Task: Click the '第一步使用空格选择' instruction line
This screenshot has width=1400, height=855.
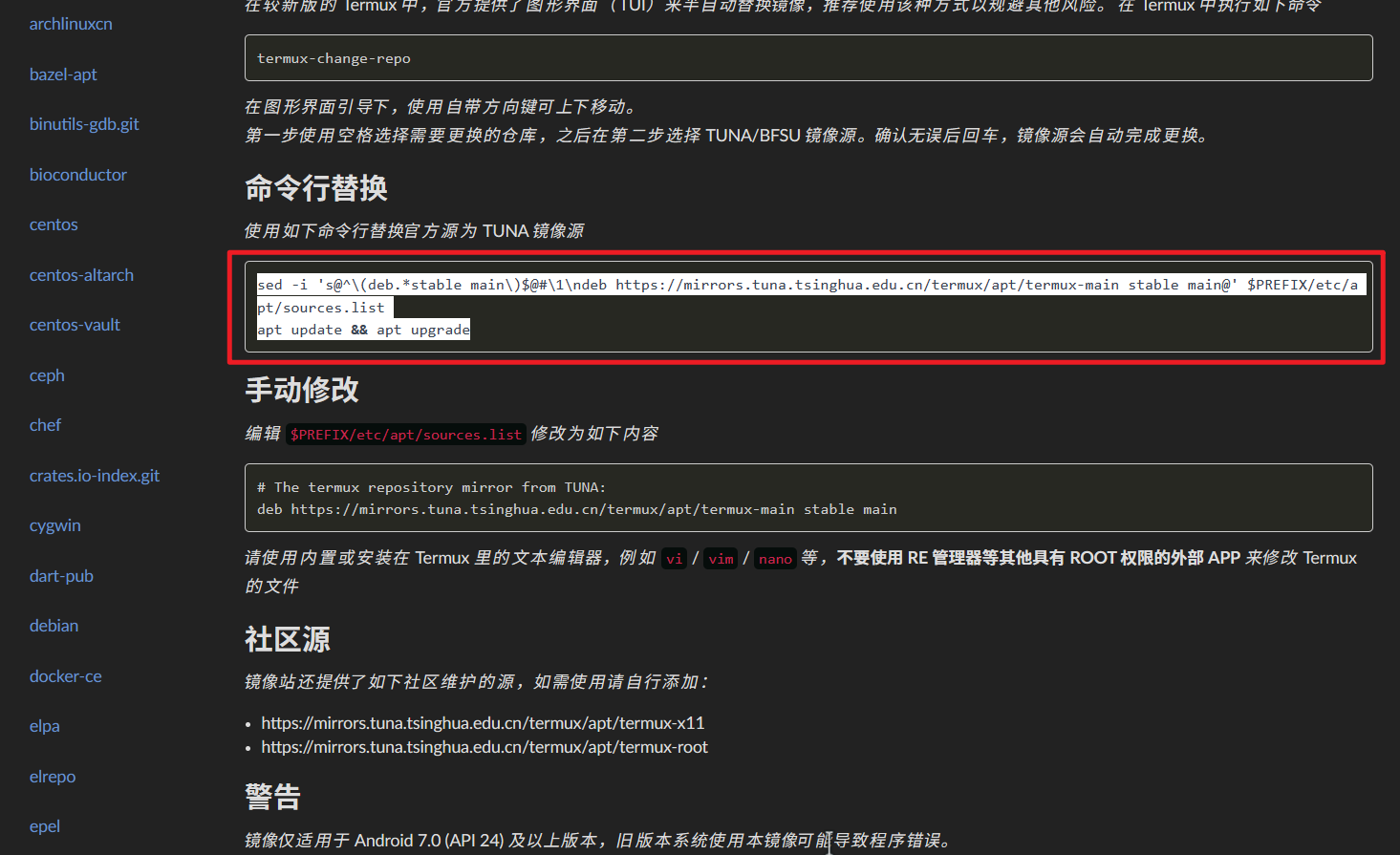Action: (x=728, y=136)
